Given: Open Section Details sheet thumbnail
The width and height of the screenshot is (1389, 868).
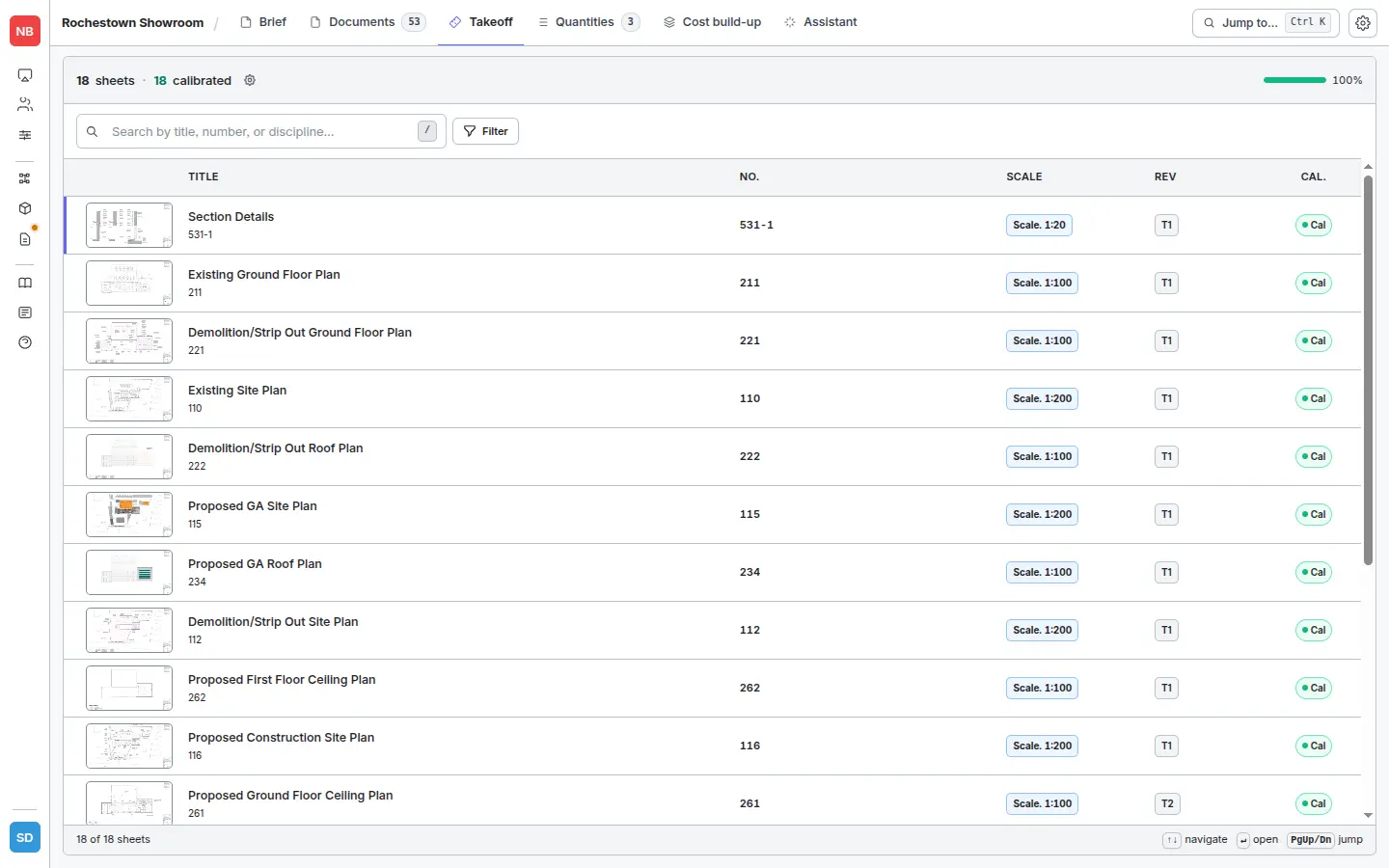Looking at the screenshot, I should click(129, 225).
